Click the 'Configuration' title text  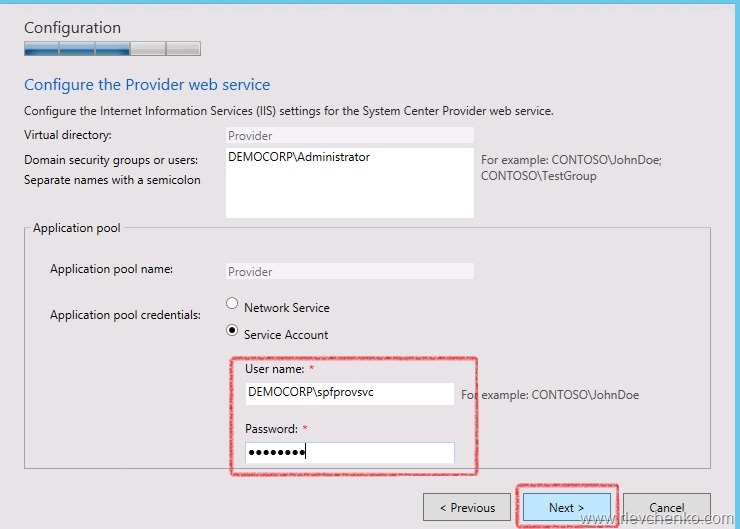[x=72, y=27]
